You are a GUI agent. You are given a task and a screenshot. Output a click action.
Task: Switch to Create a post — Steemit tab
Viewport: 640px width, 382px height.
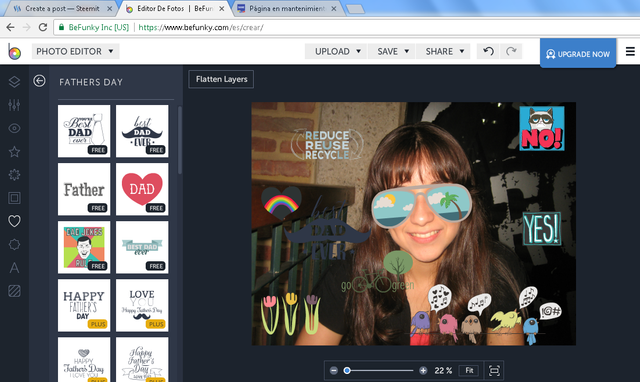pos(61,9)
